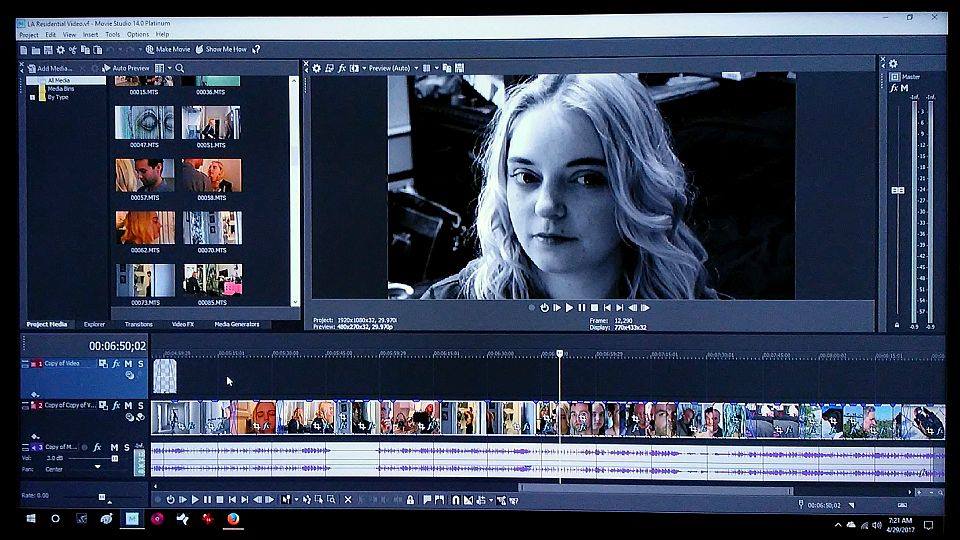Toggle Enable Snapping magnet icon

point(456,500)
